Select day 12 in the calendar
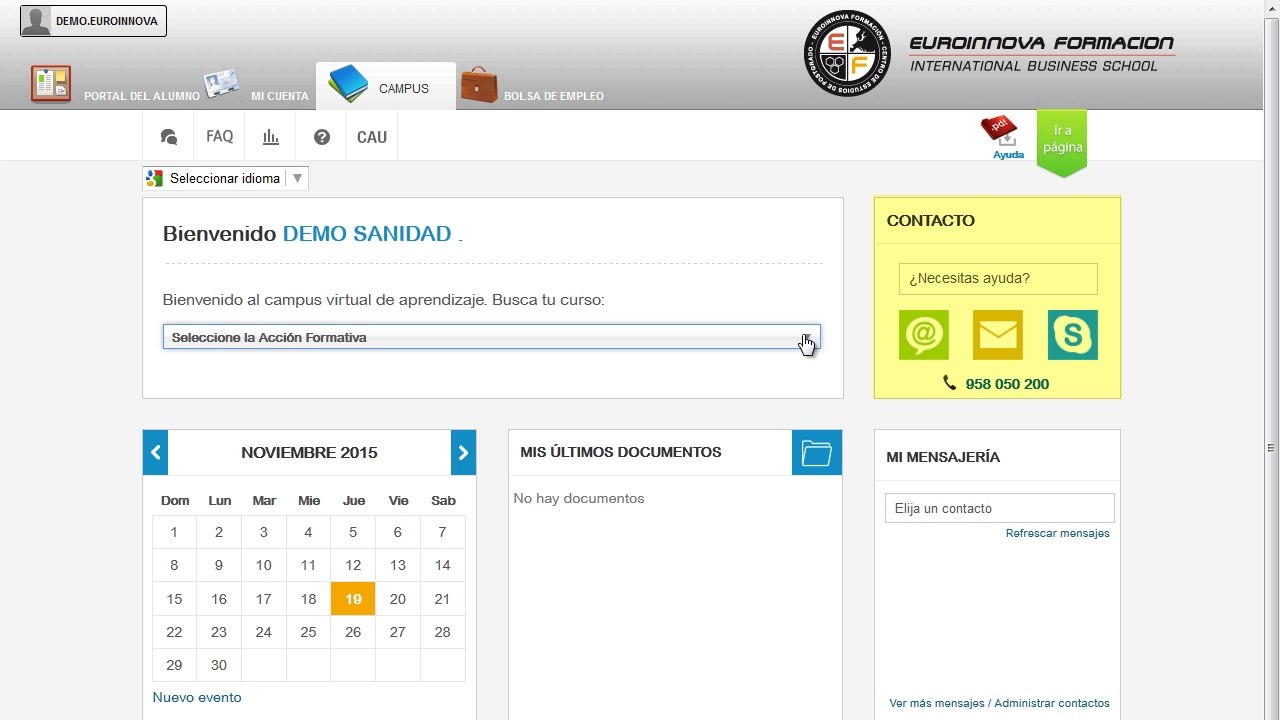This screenshot has width=1280, height=720. click(353, 565)
